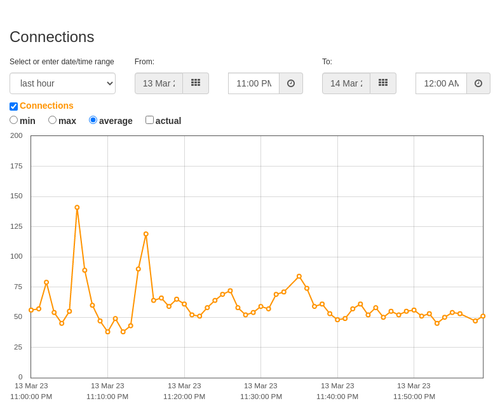This screenshot has width=500, height=403.
Task: Select the average radio button
Action: [93, 120]
